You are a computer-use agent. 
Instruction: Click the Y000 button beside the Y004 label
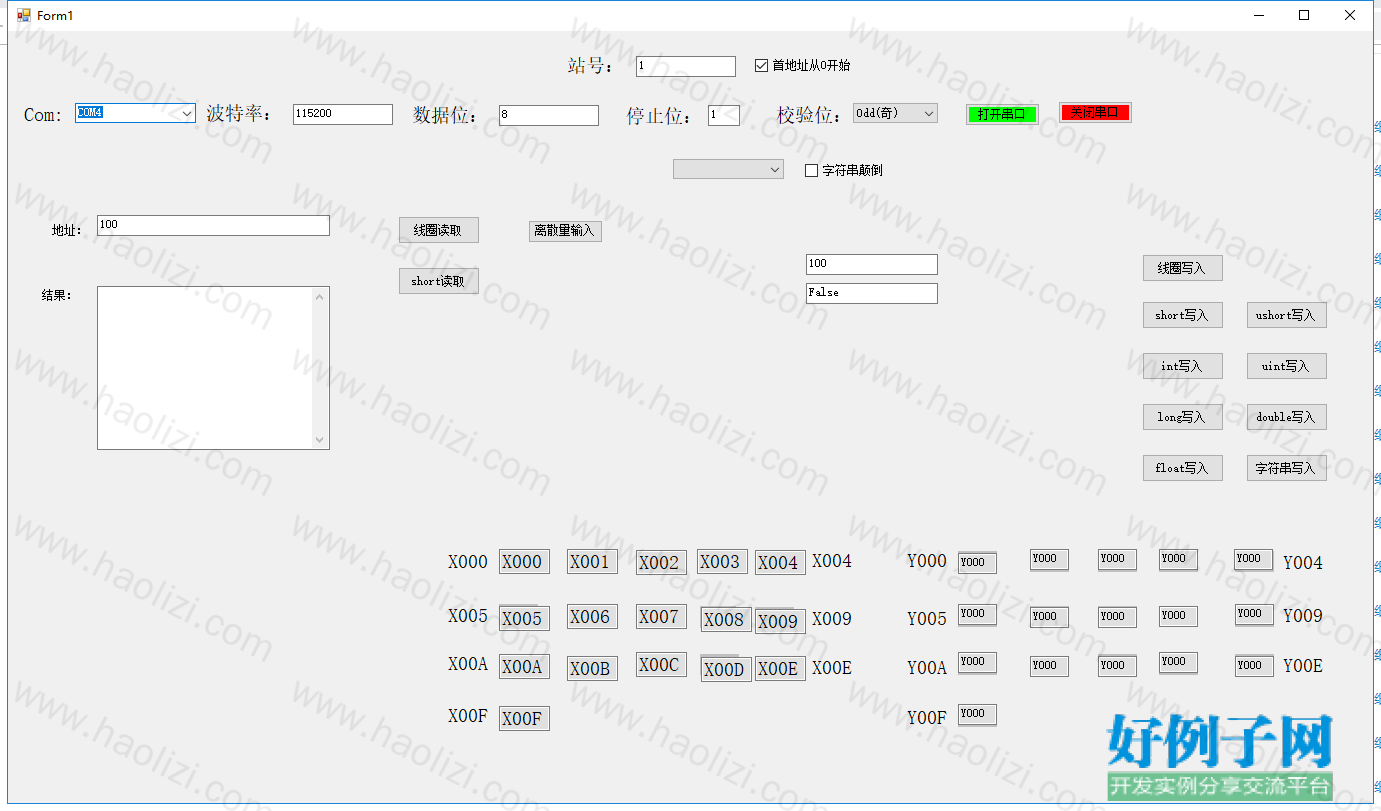tap(1254, 560)
